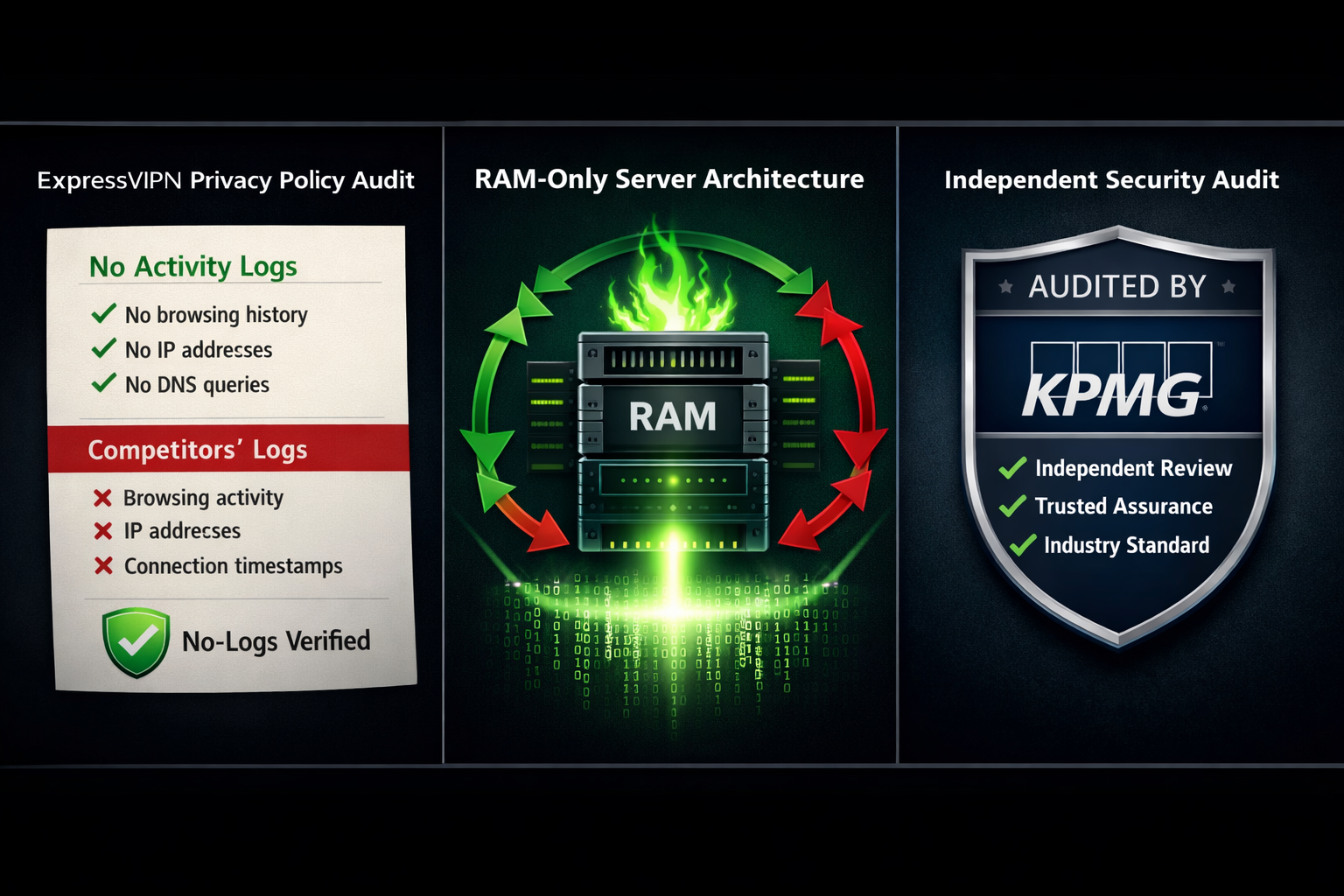Click the Connection timestamps text
Viewport: 1344px width, 896px height.
234,566
